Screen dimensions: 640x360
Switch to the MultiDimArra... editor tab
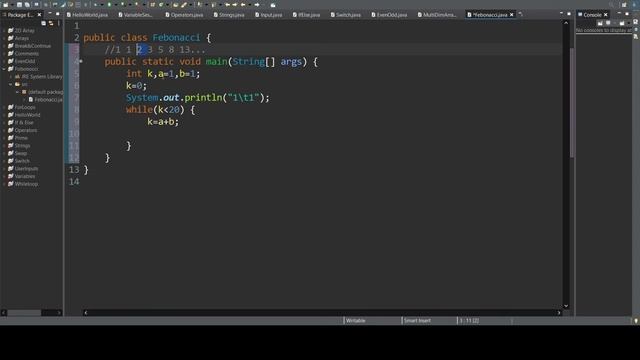pos(437,15)
